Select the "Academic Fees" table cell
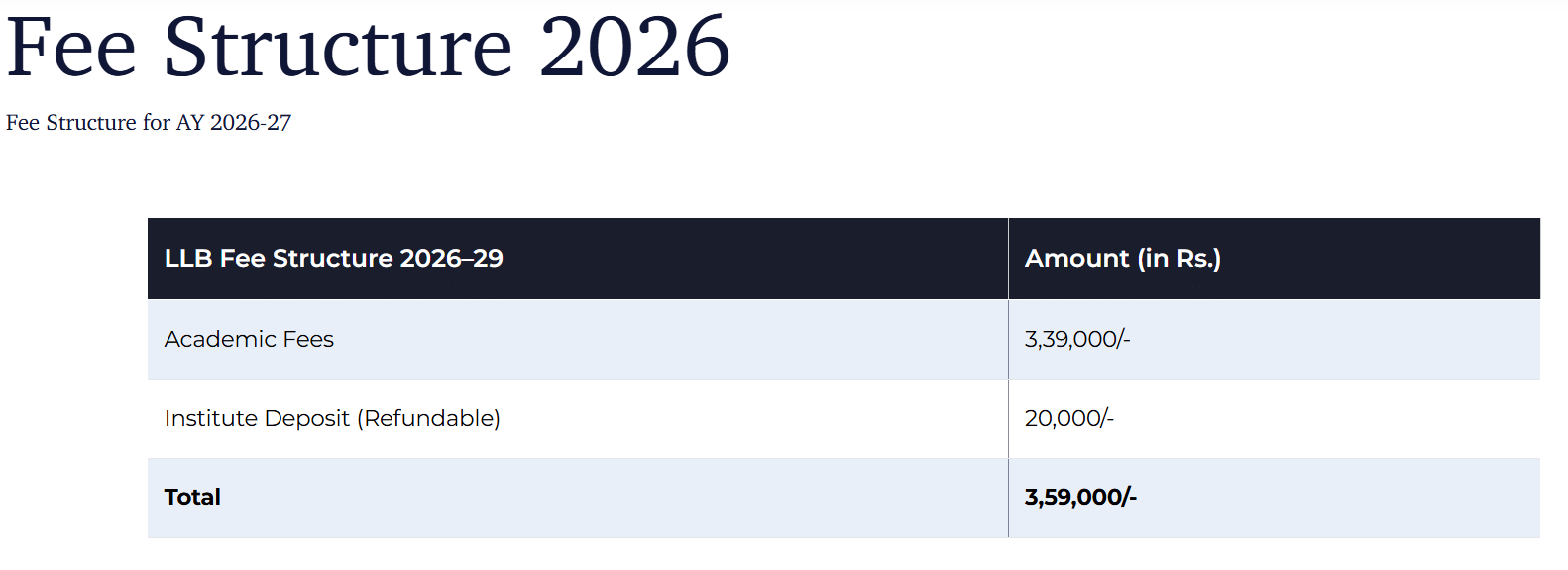Viewport: 1568px width, 570px height. pyautogui.click(x=249, y=340)
